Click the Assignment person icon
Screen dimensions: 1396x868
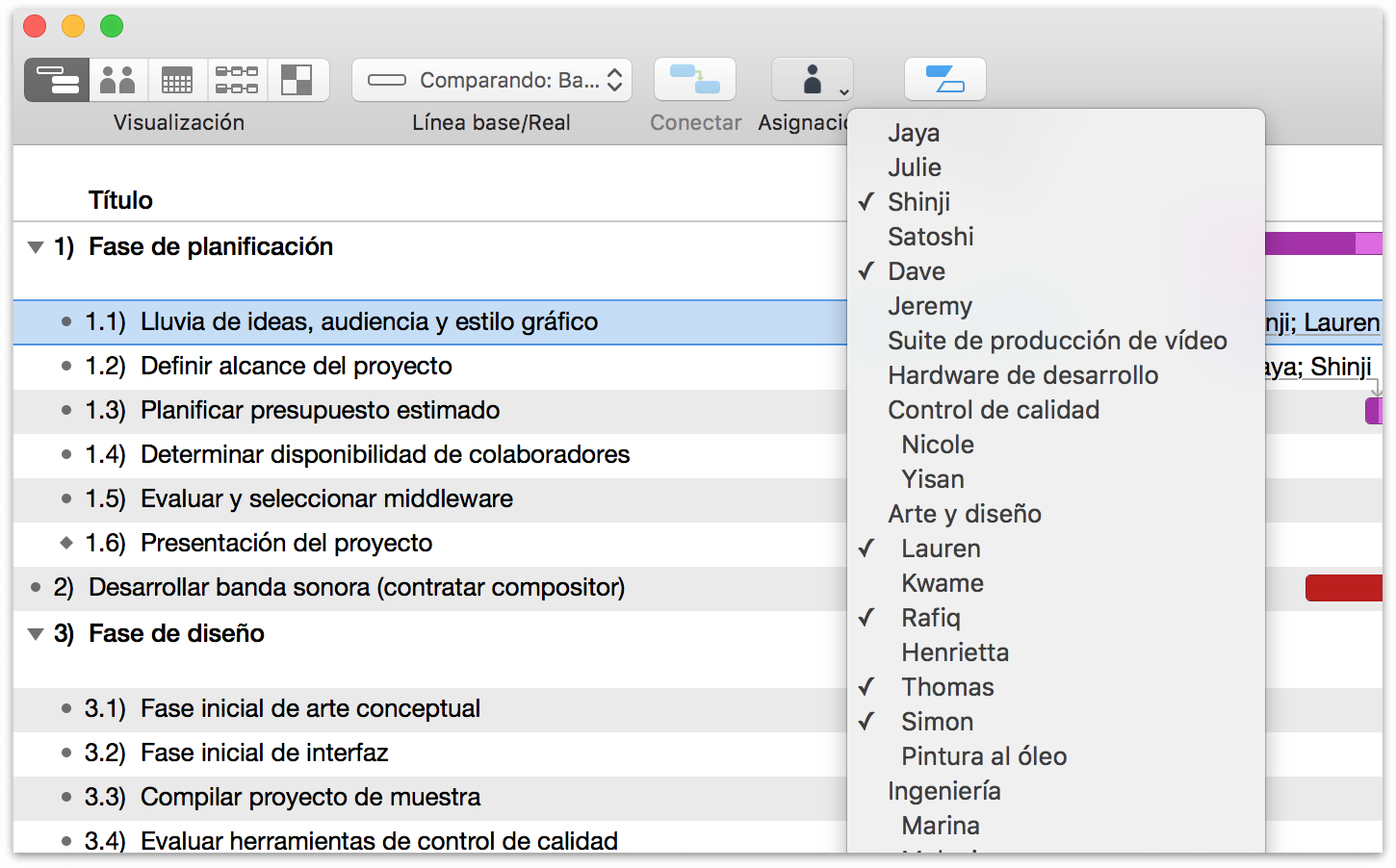813,80
